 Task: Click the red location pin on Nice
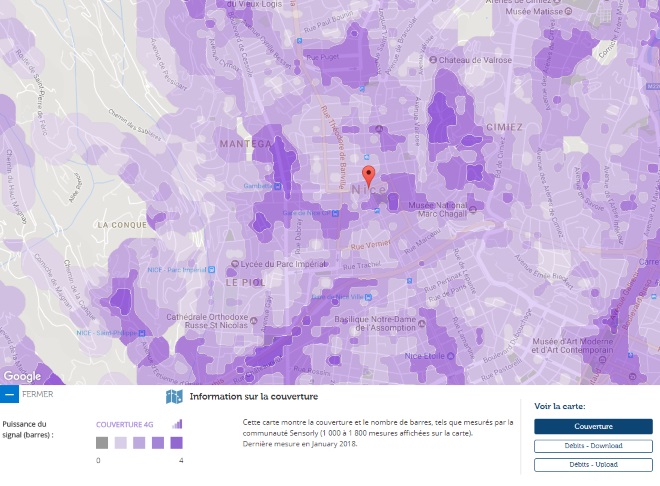click(x=369, y=176)
